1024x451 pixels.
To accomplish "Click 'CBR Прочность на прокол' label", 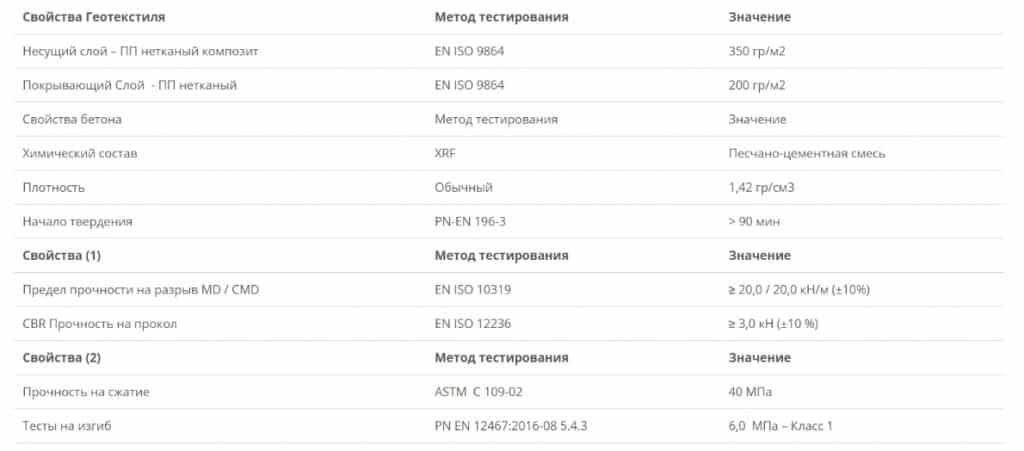I will tap(99, 324).
